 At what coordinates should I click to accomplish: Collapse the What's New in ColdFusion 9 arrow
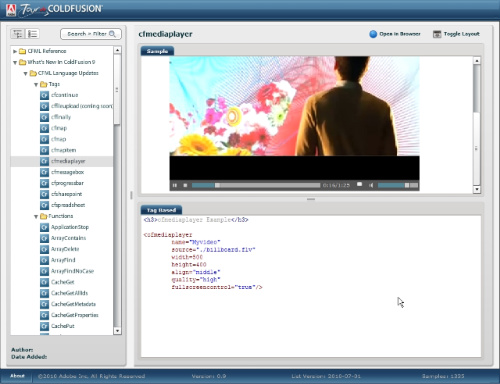[x=15, y=62]
